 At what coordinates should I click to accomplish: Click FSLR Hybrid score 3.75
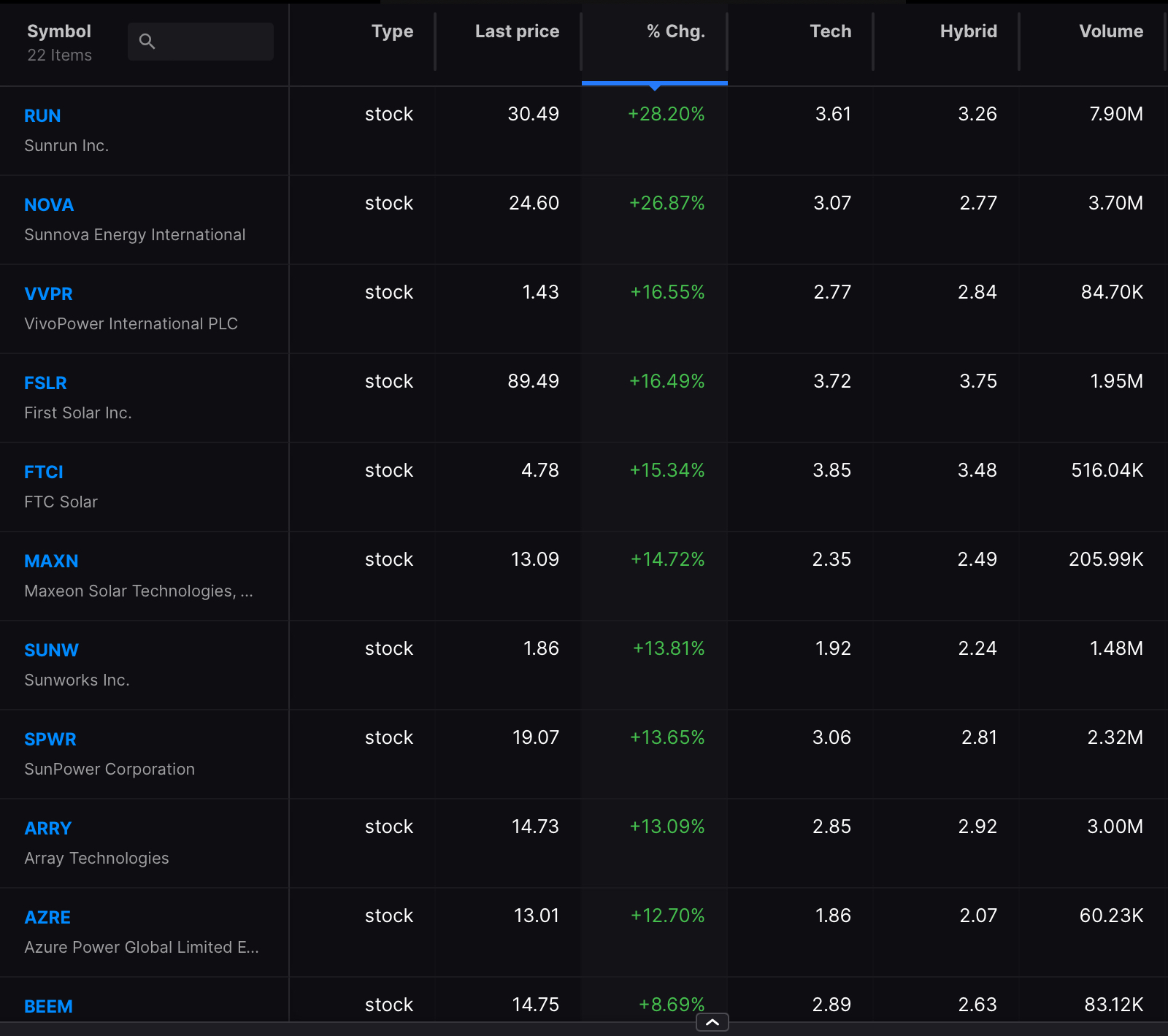tap(978, 382)
